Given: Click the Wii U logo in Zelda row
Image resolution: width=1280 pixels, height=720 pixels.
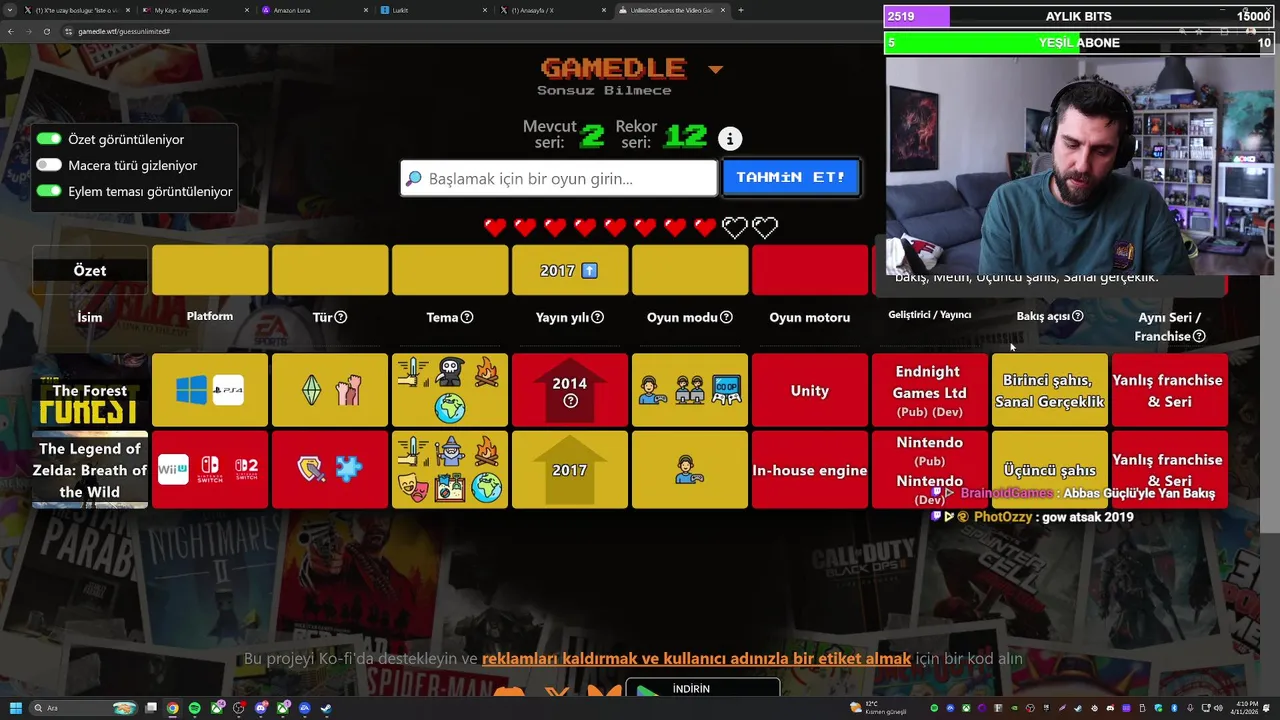Looking at the screenshot, I should coord(173,468).
